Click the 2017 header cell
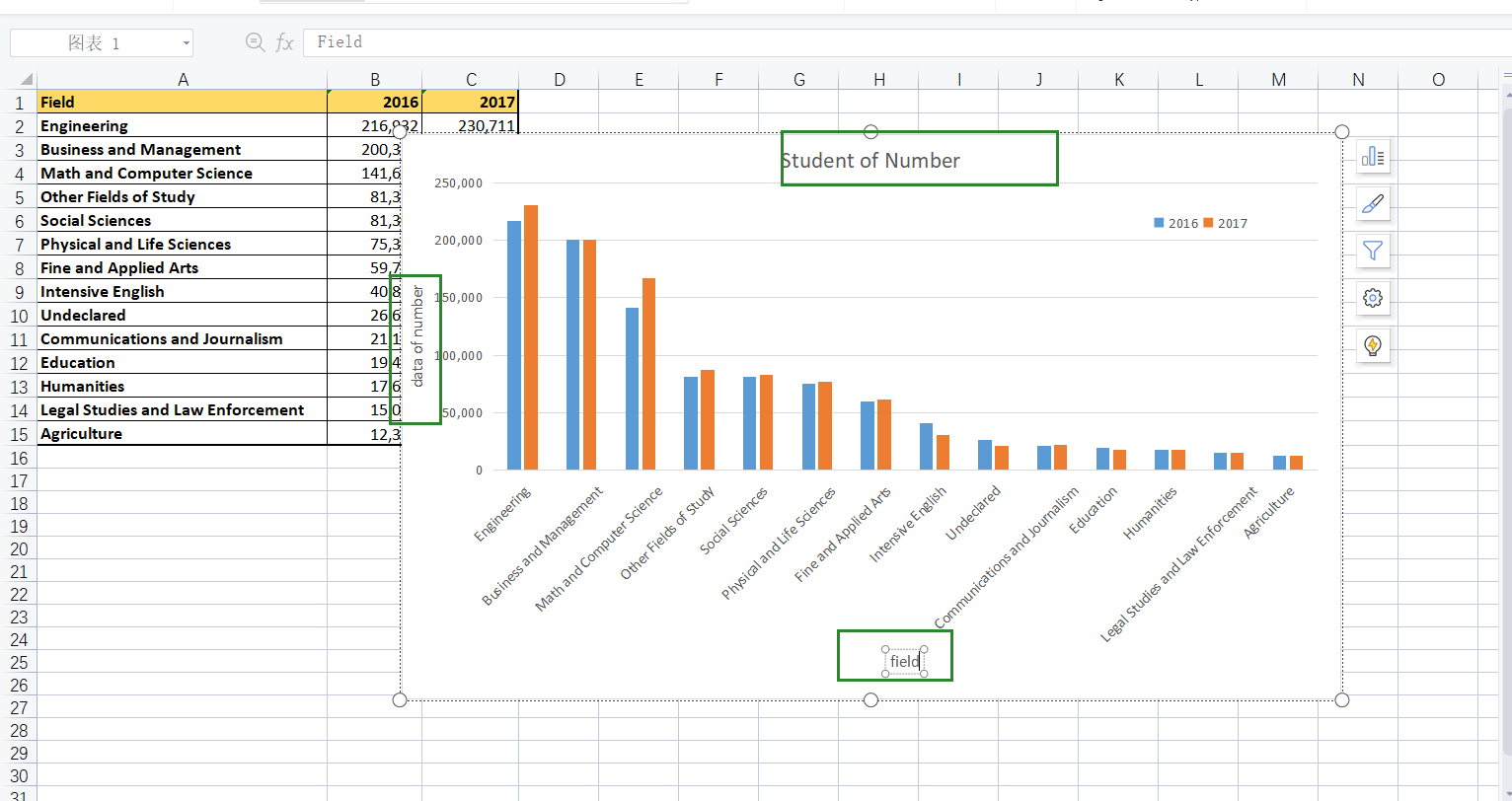Viewport: 1512px width, 801px height. pos(471,102)
